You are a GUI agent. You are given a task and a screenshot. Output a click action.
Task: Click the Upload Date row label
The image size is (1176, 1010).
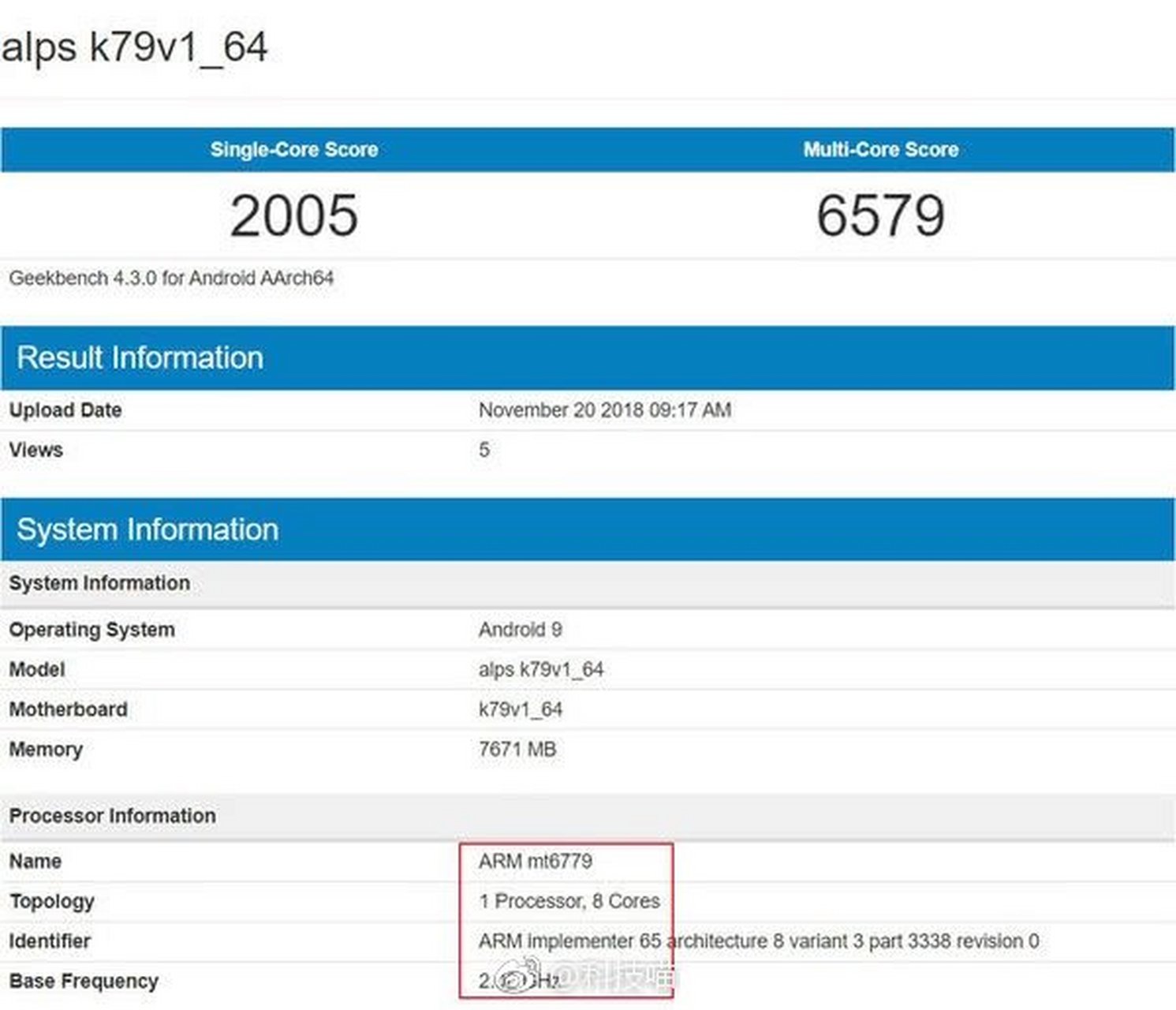tap(65, 410)
